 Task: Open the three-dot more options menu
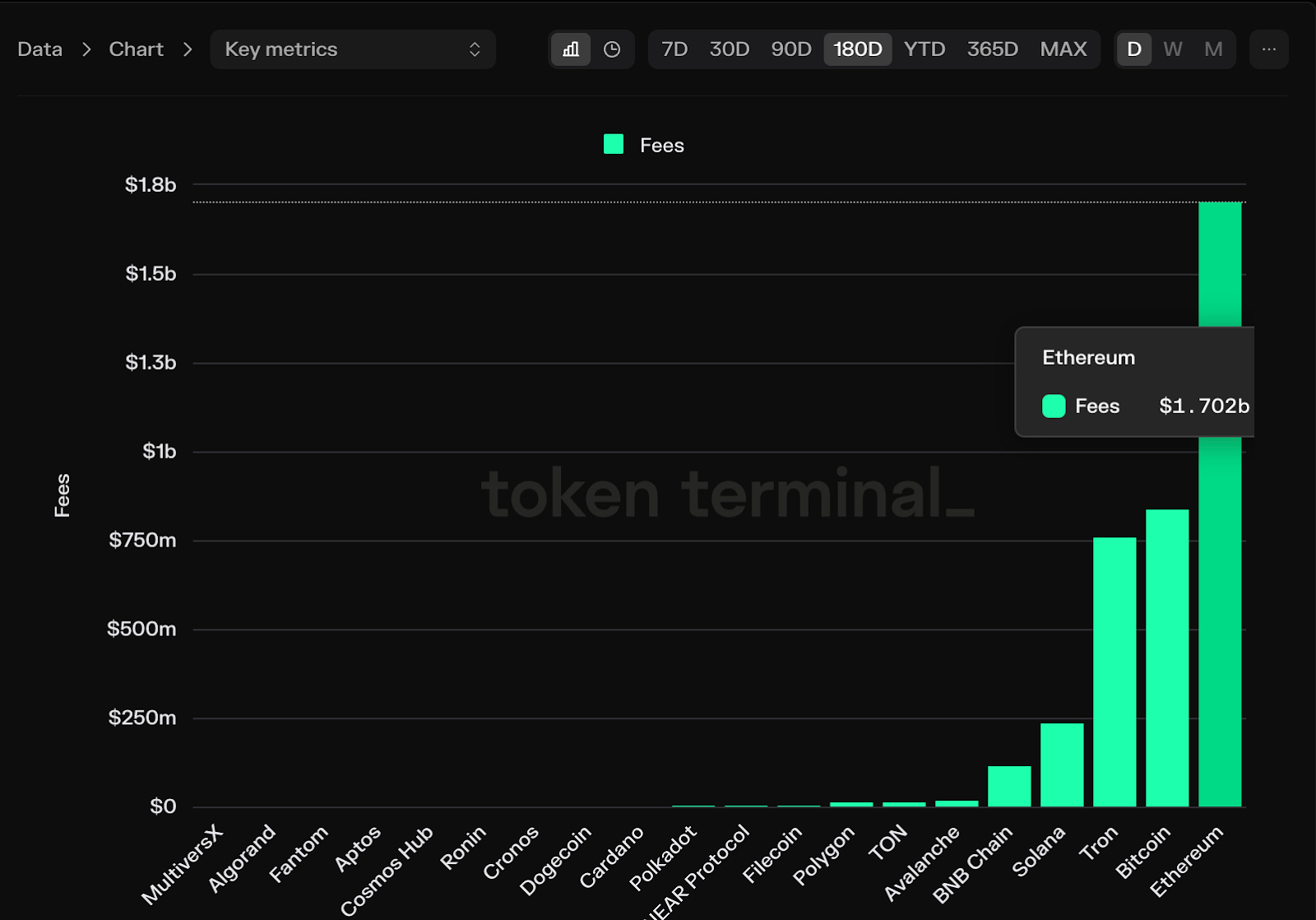point(1269,49)
